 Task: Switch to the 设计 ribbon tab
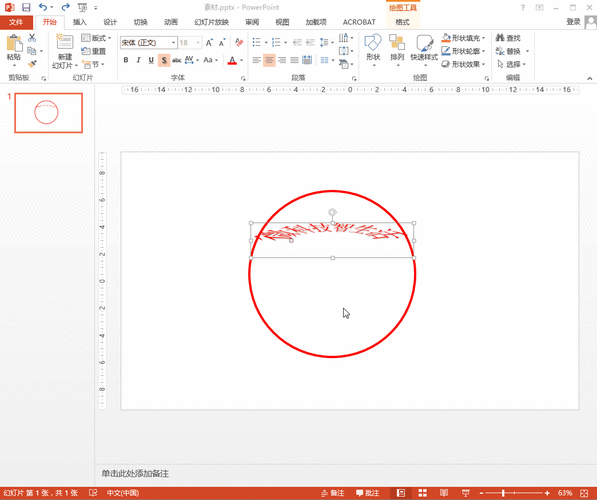(110, 22)
